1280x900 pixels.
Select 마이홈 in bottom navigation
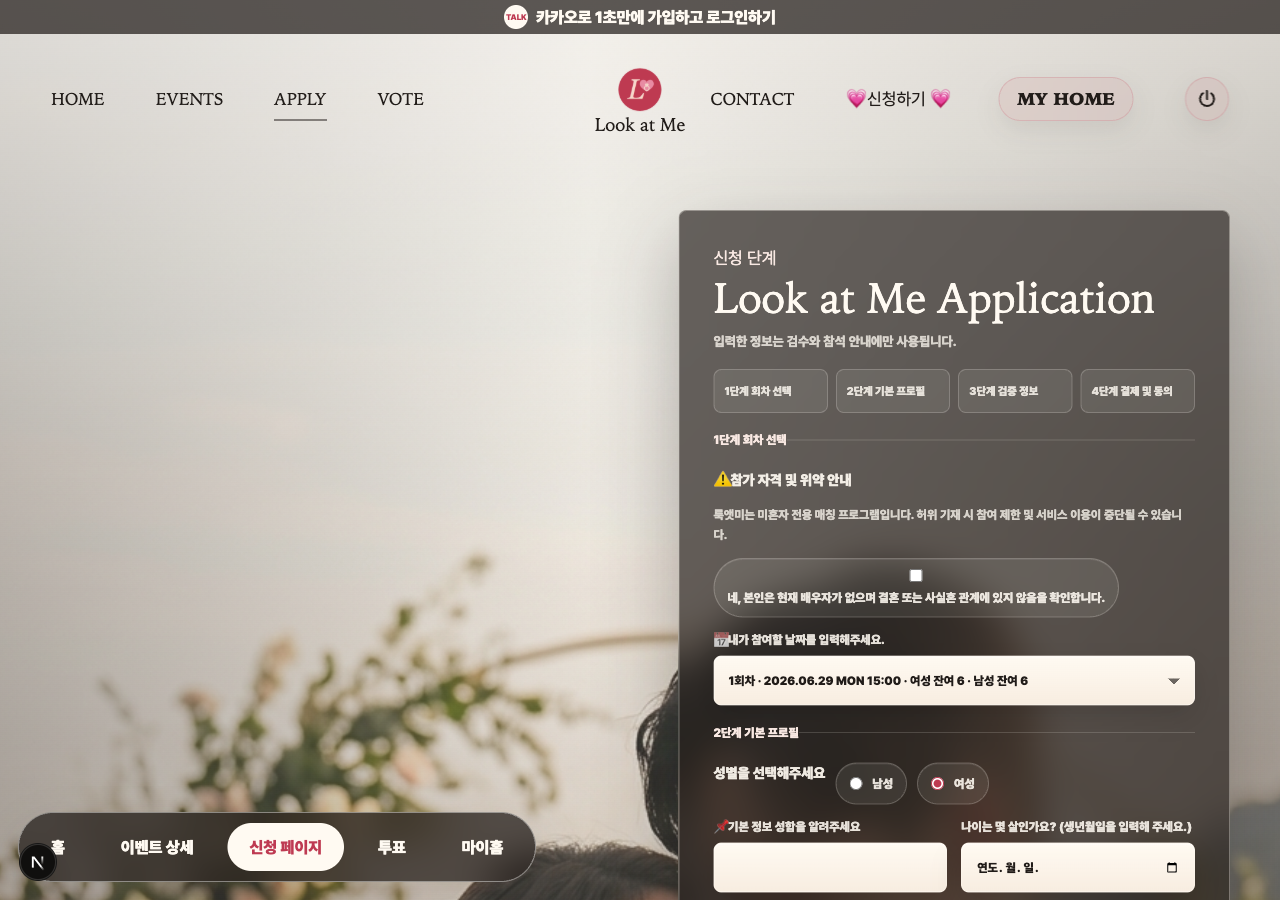pyautogui.click(x=482, y=847)
